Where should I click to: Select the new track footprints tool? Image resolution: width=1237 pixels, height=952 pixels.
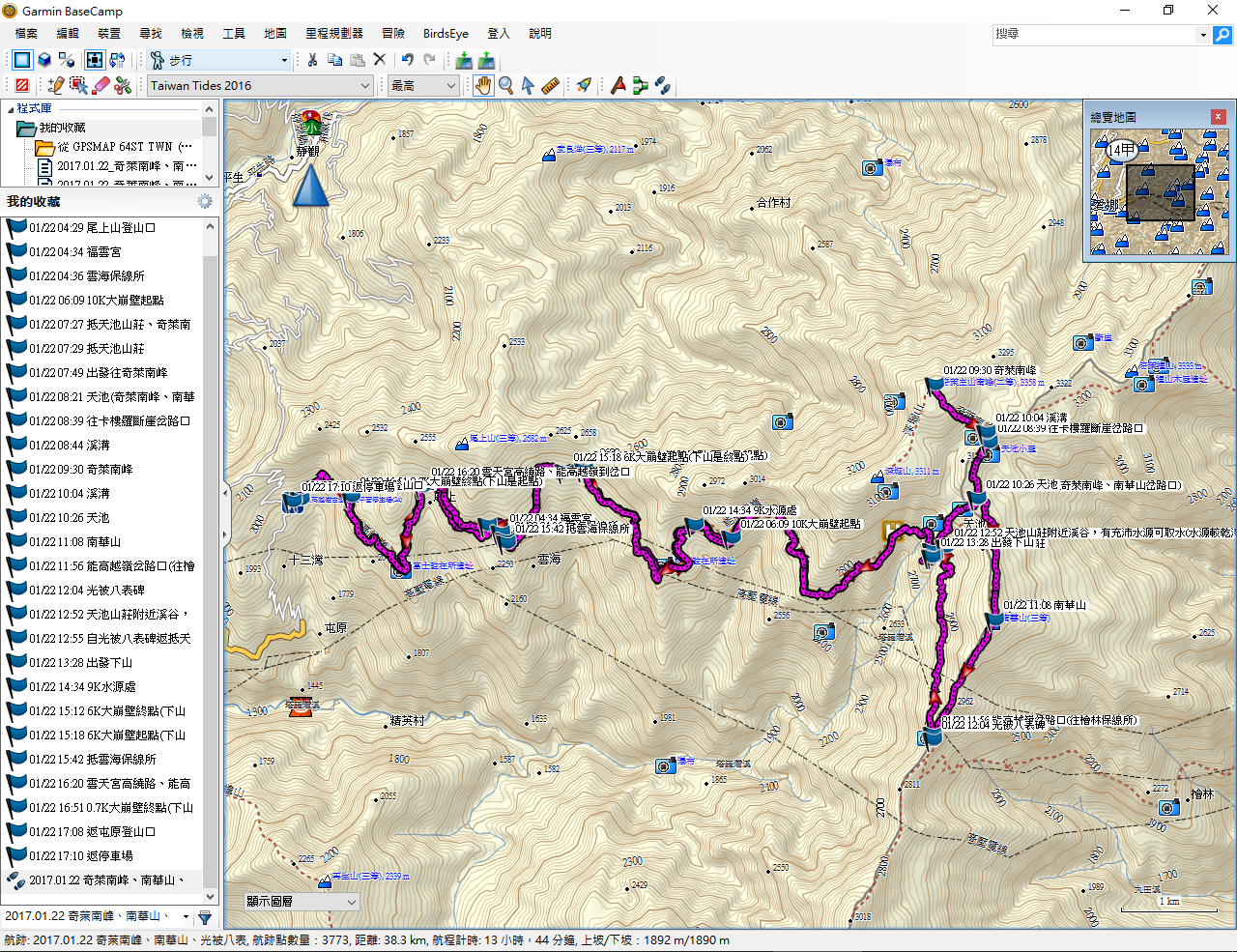(663, 85)
